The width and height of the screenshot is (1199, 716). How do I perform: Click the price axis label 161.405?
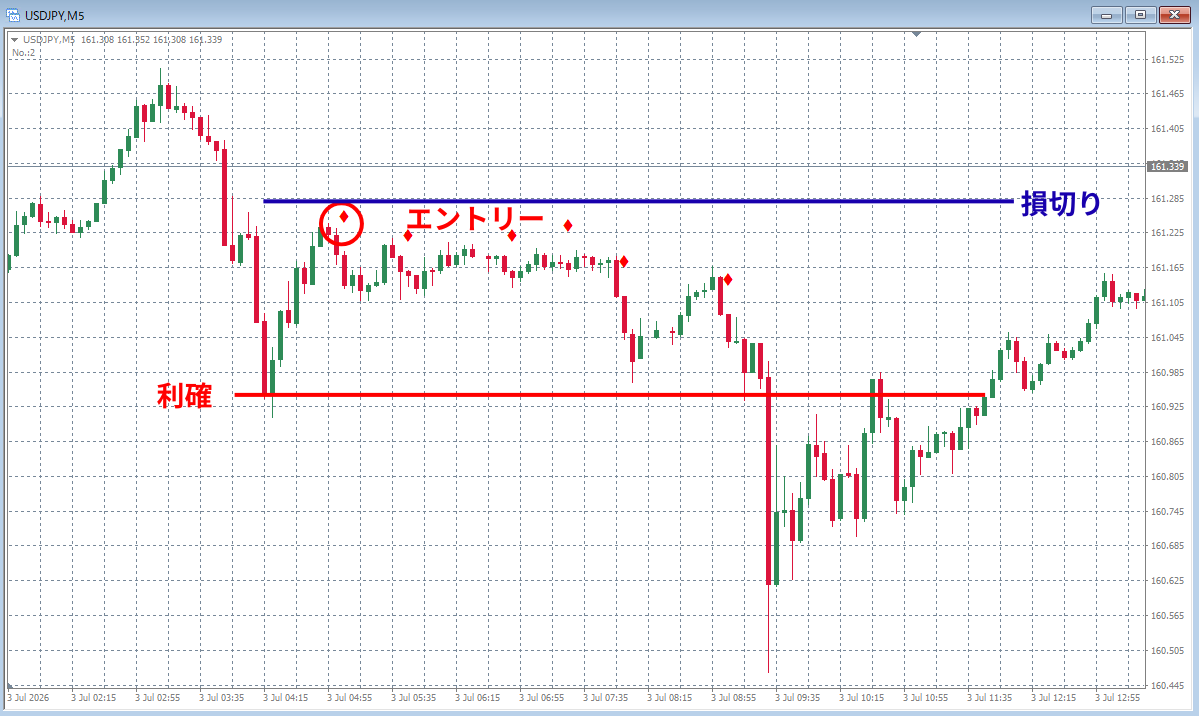(1167, 129)
